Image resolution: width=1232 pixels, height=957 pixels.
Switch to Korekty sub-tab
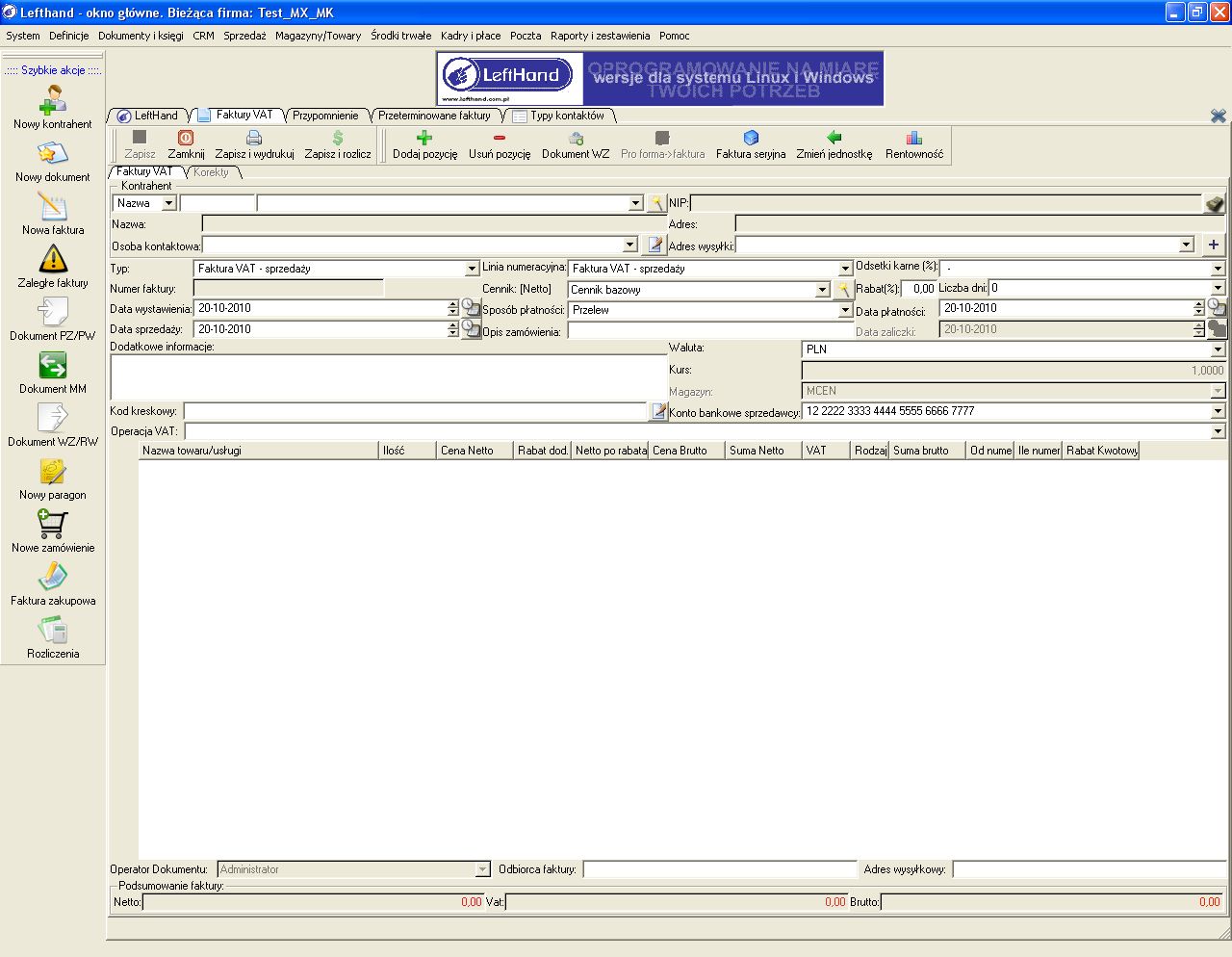(211, 172)
